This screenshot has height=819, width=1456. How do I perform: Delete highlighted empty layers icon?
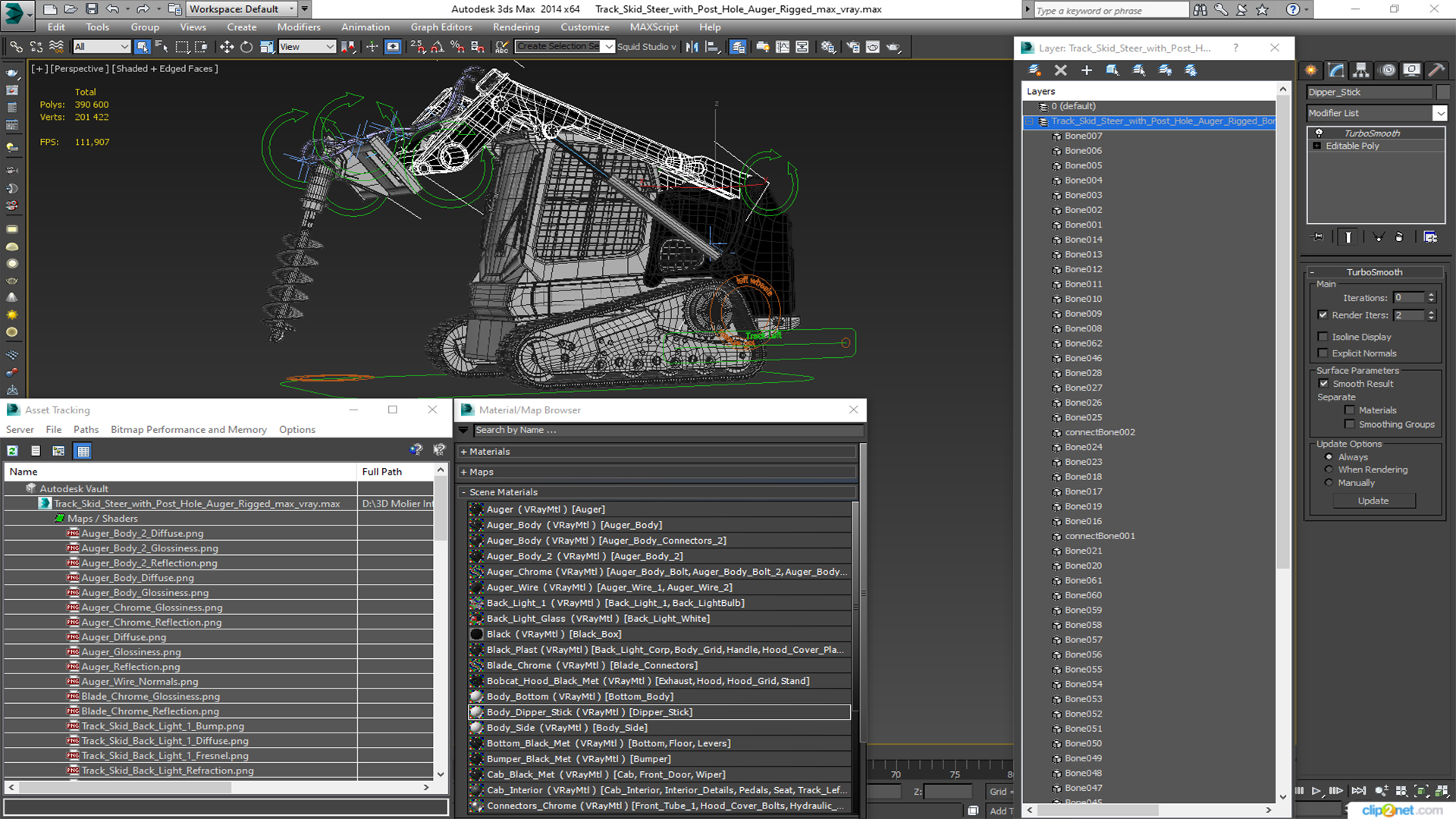coord(1060,70)
